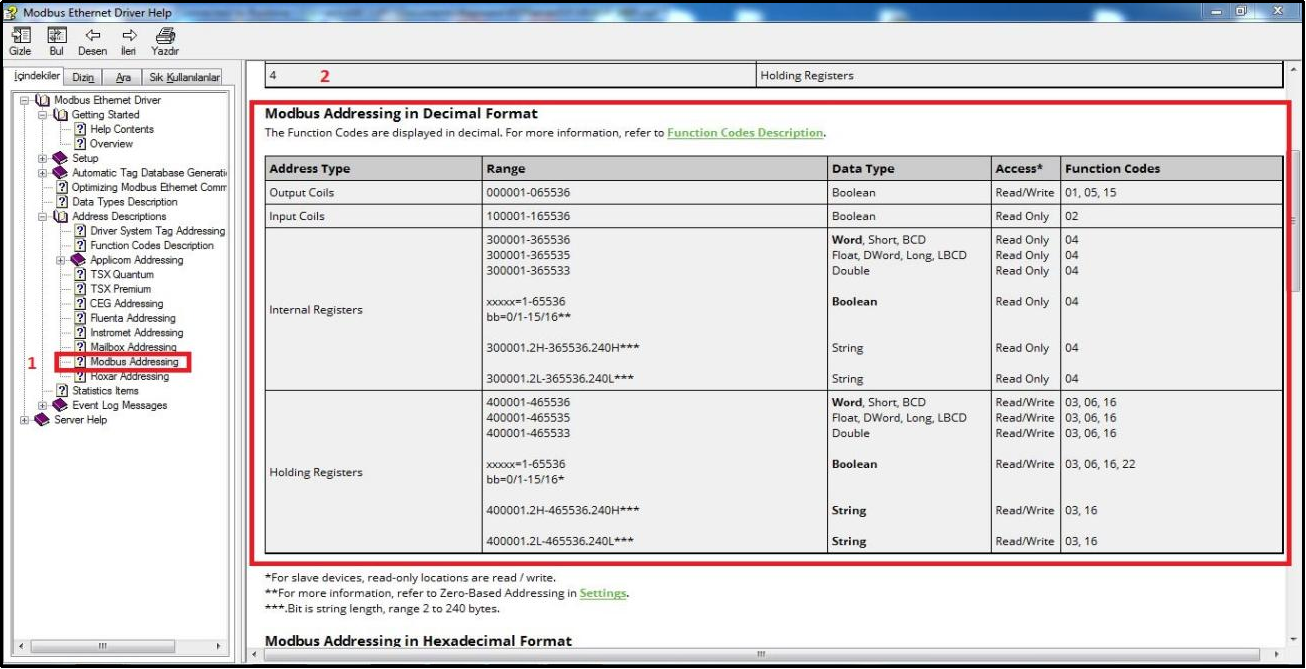This screenshot has height=669, width=1306.
Task: Click the Instromet Addressing page icon
Action: tap(81, 332)
